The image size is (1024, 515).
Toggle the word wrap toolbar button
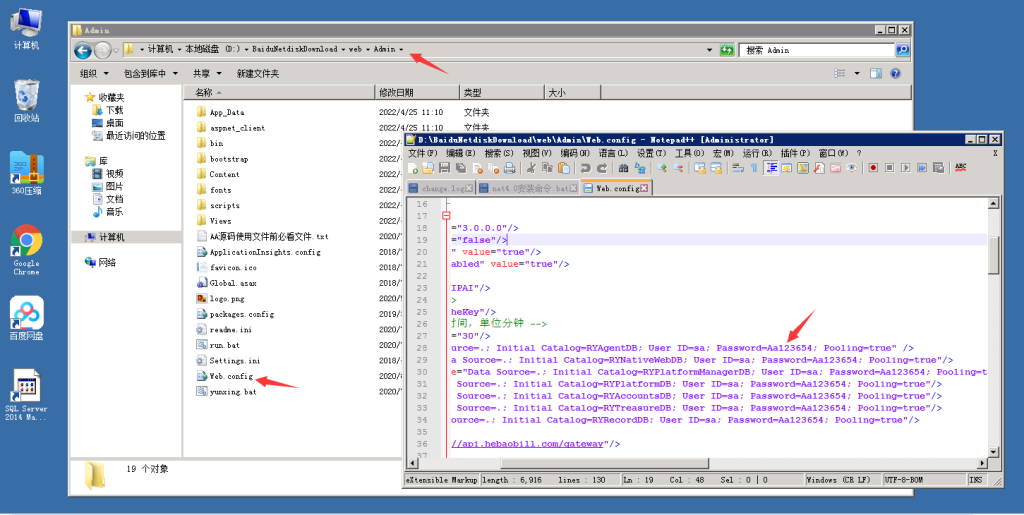(x=737, y=168)
